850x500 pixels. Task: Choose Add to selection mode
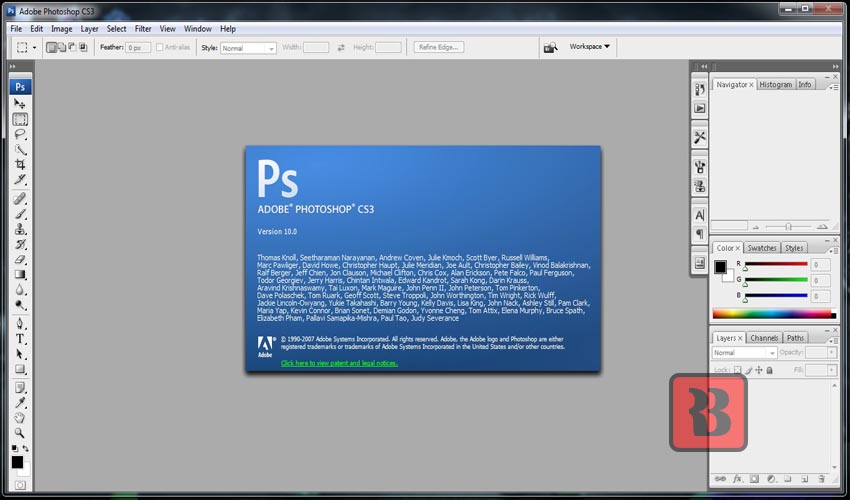coord(62,47)
